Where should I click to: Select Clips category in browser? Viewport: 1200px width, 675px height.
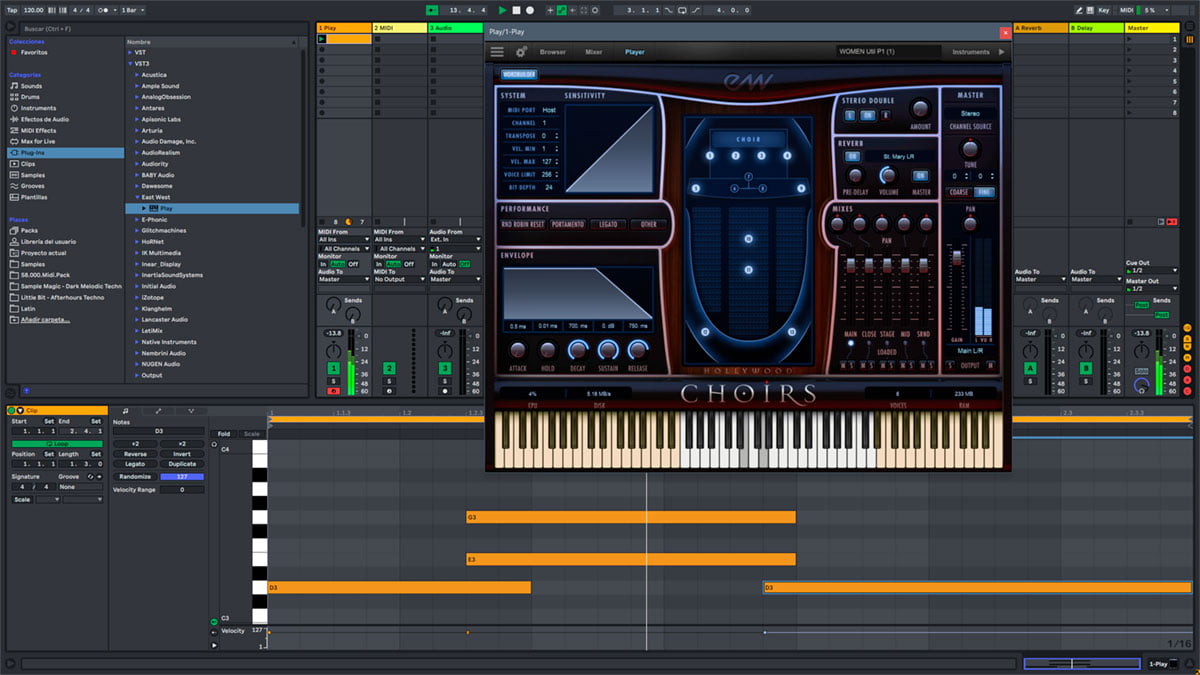point(28,163)
